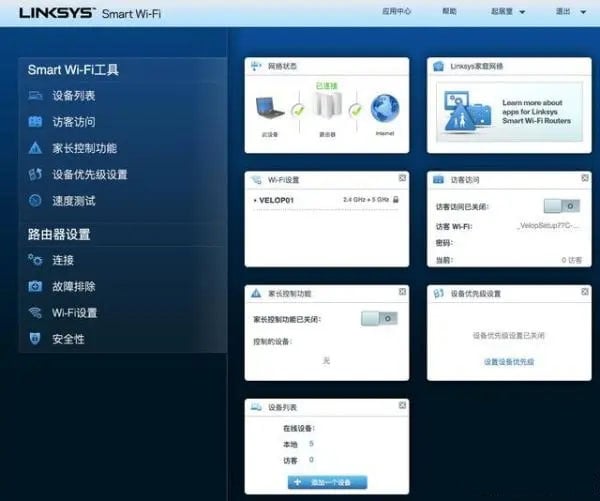This screenshot has width=600, height=501.
Task: Close the 访客访问 widget
Action: tap(585, 178)
